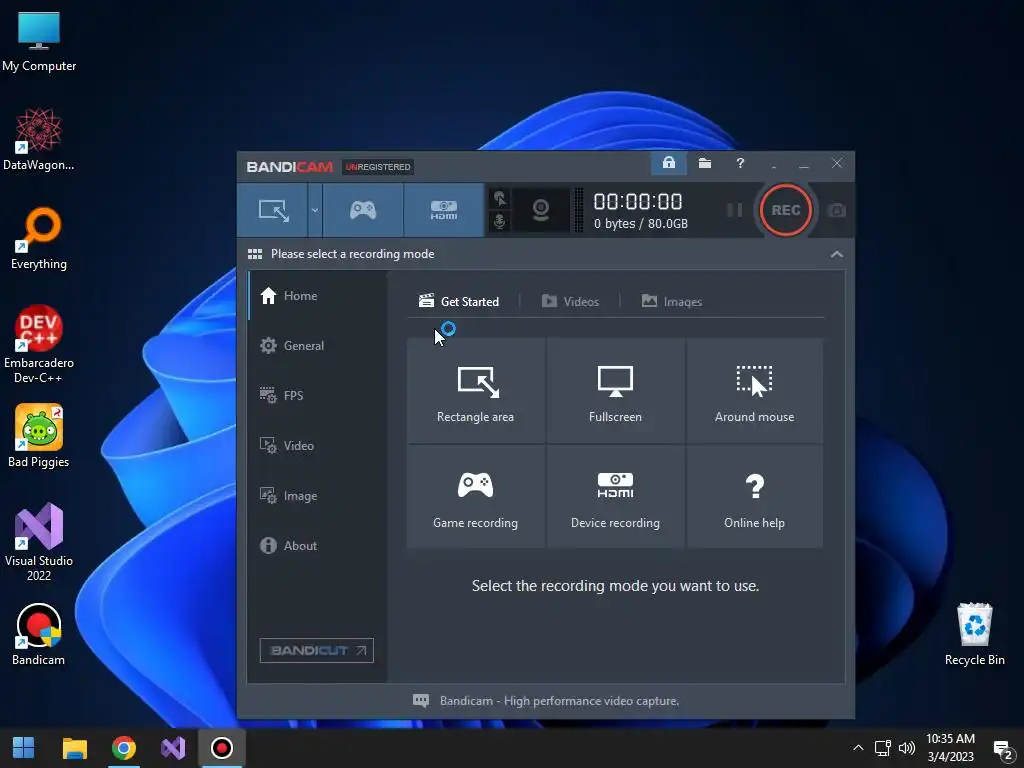Open DataWagon desktop shortcut
Image resolution: width=1024 pixels, height=768 pixels.
click(x=39, y=138)
